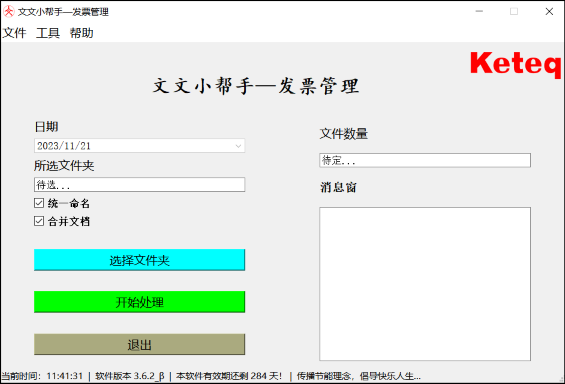This screenshot has height=384, width=565.
Task: Toggle the 统一命名 checkbox
Action: 39,203
